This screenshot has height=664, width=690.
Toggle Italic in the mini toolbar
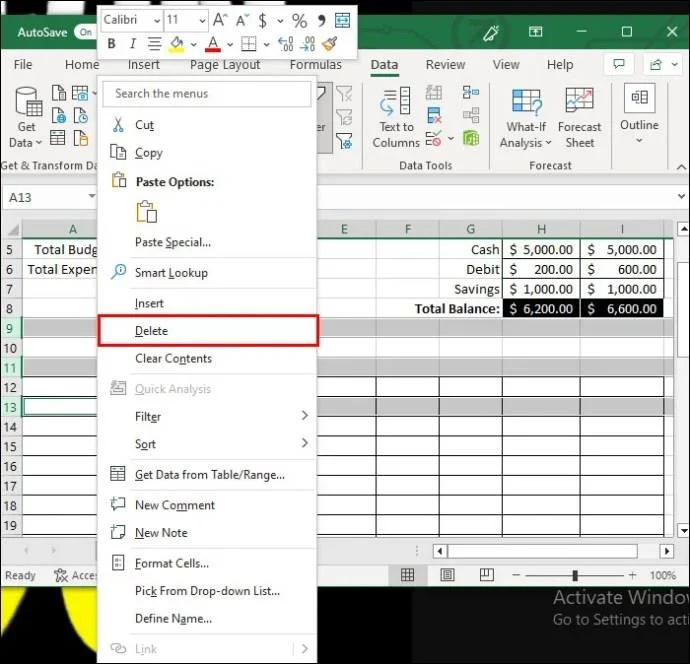[x=132, y=44]
